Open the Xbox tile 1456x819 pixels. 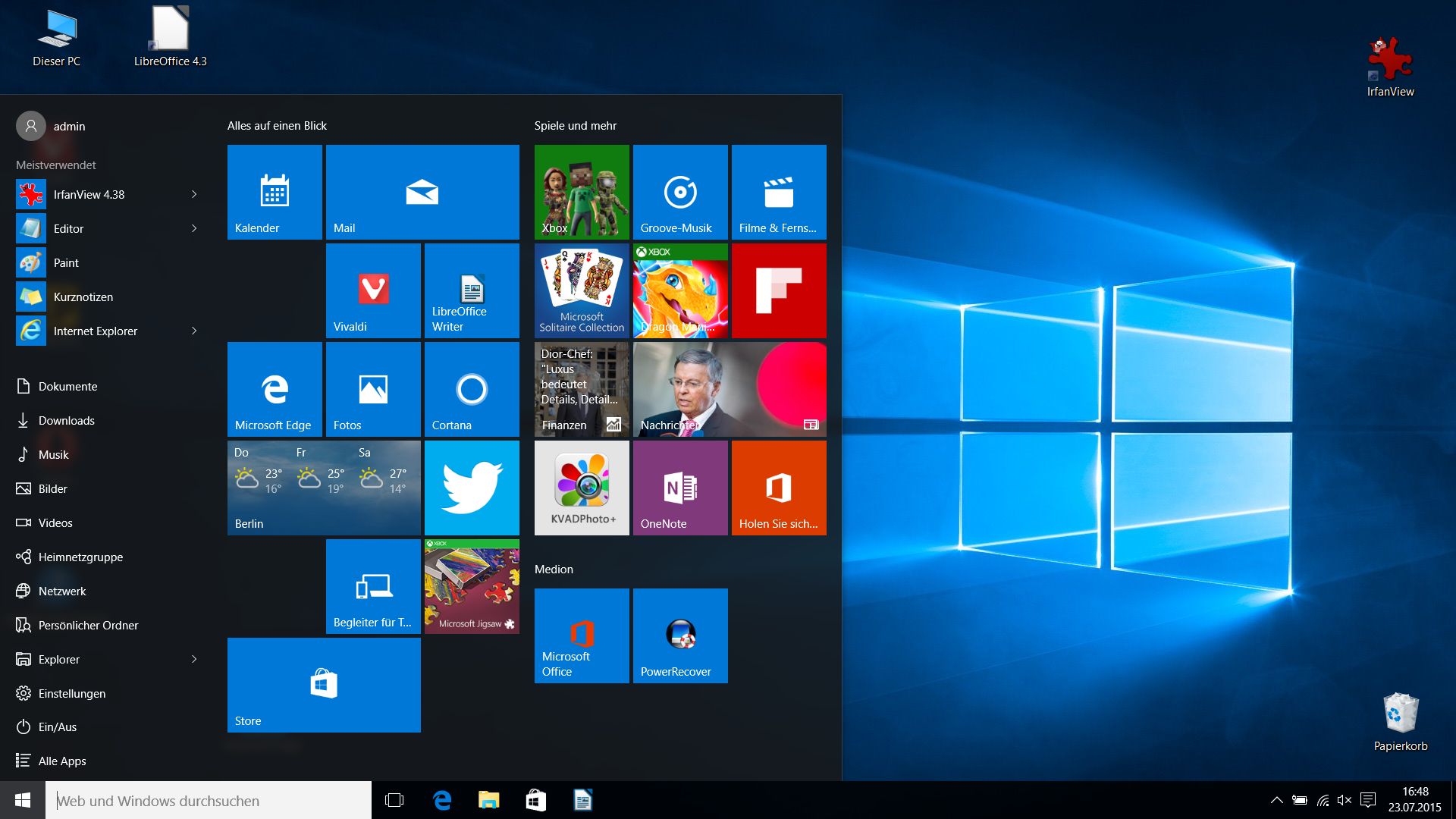click(x=582, y=192)
